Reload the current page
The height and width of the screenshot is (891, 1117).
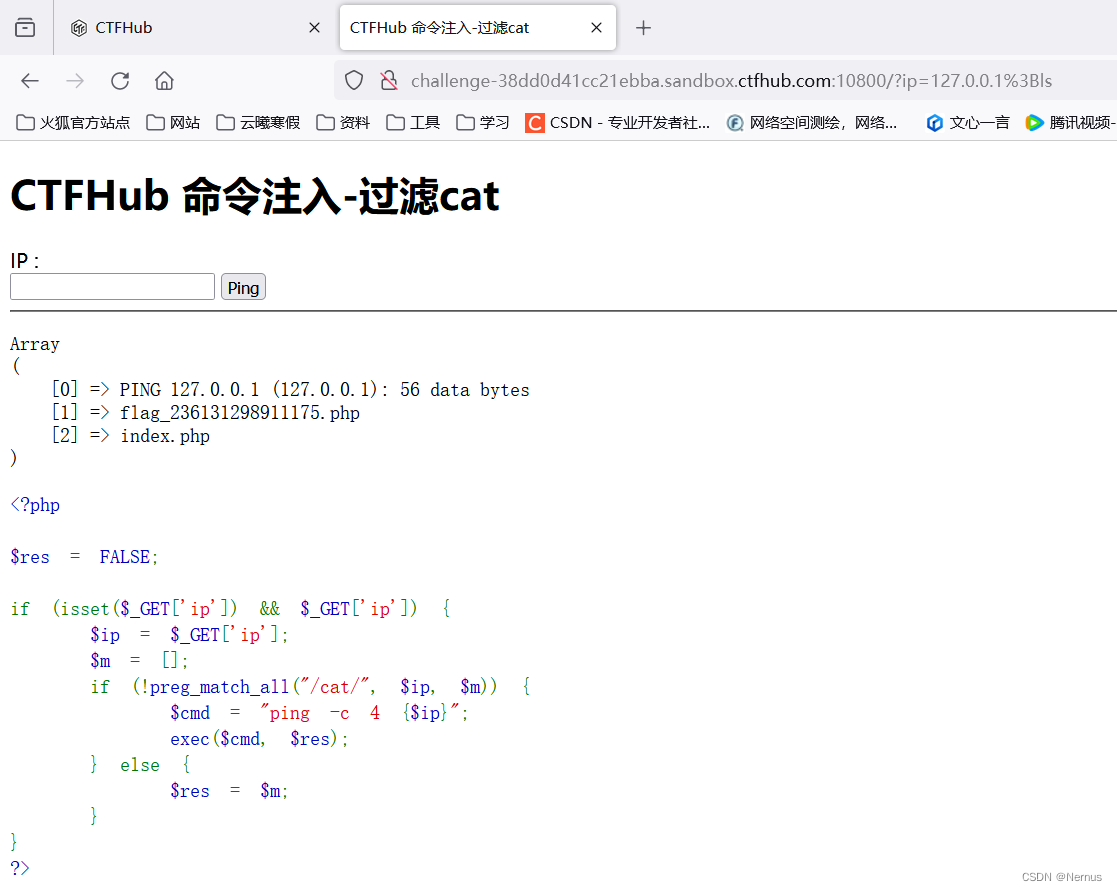[120, 81]
